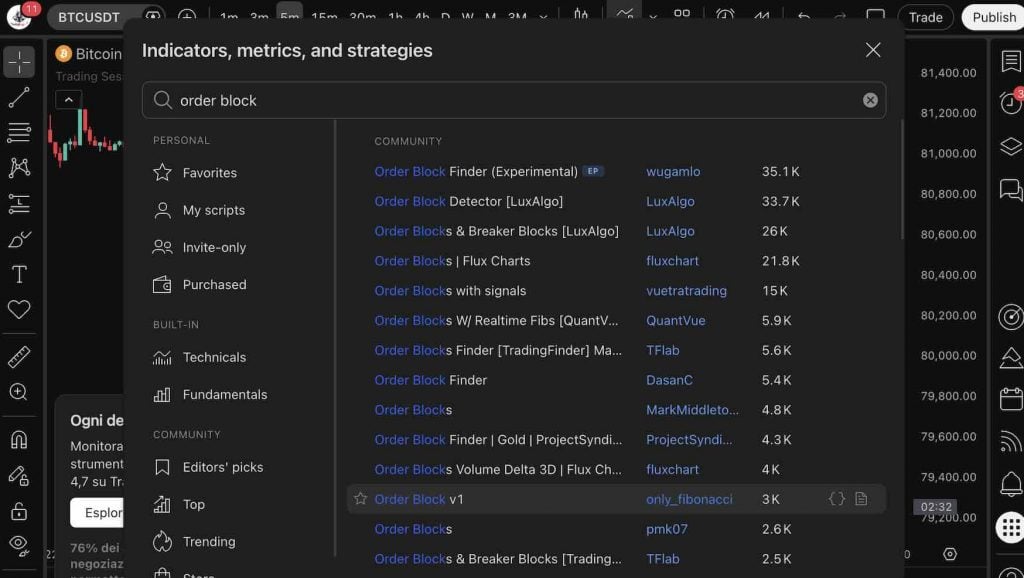
Task: Open the Fundamentals category
Action: [225, 394]
